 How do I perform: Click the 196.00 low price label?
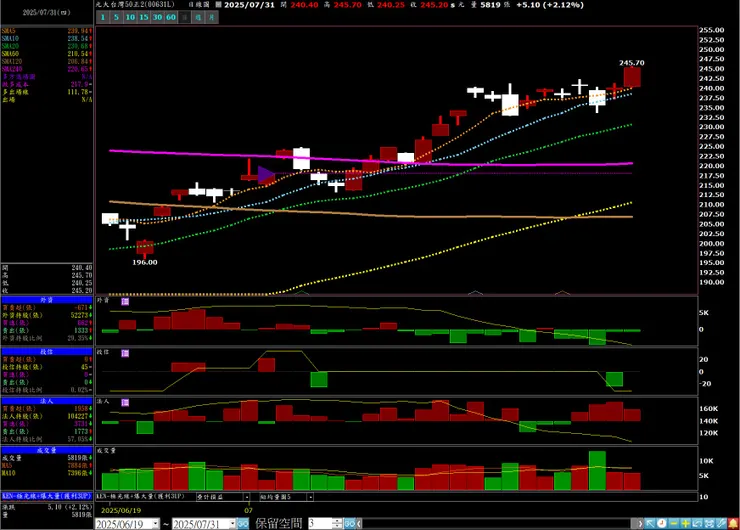pyautogui.click(x=145, y=262)
